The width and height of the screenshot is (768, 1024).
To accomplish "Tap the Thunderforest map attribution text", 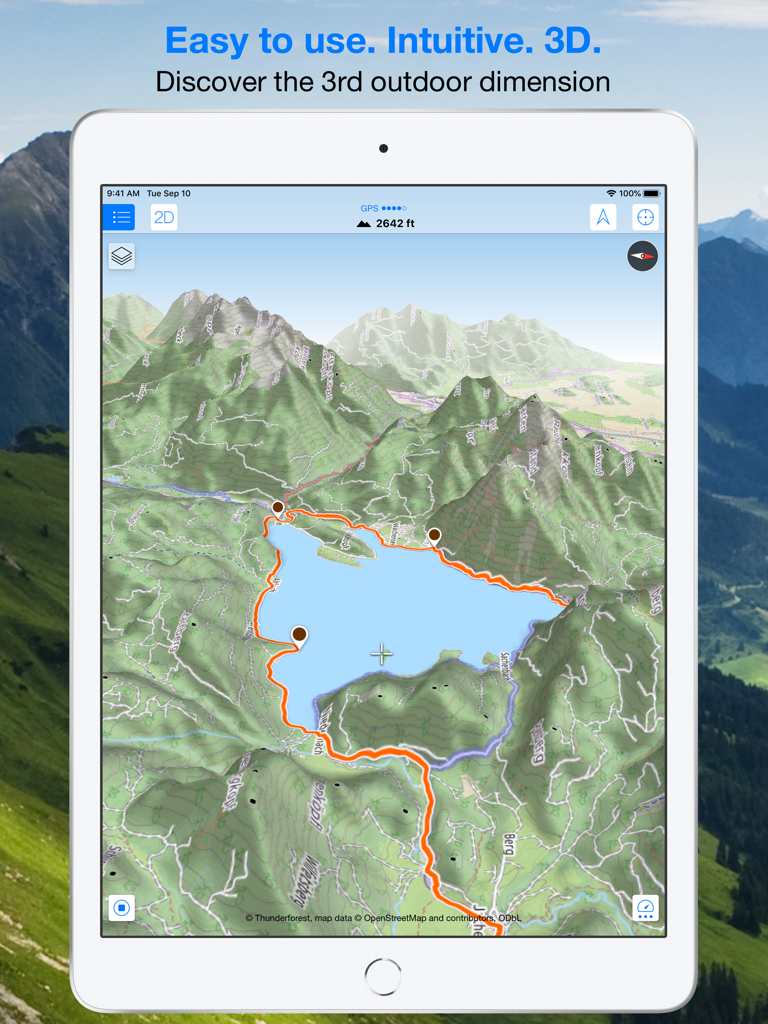I will pos(383,918).
